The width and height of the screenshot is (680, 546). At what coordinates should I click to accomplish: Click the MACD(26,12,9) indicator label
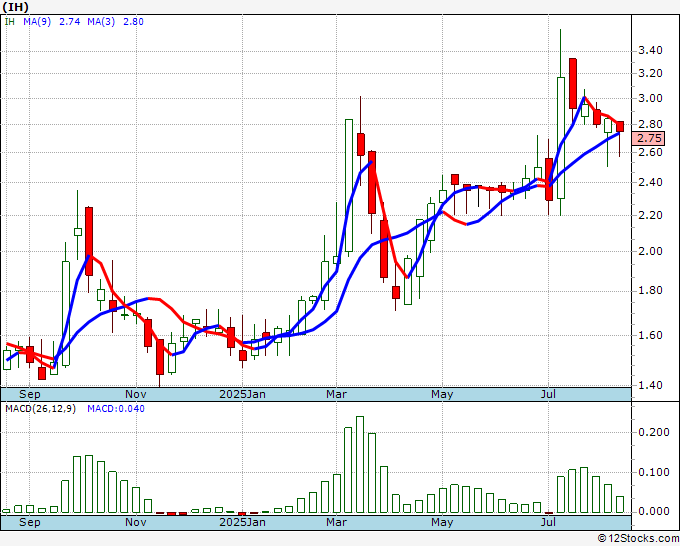point(40,409)
